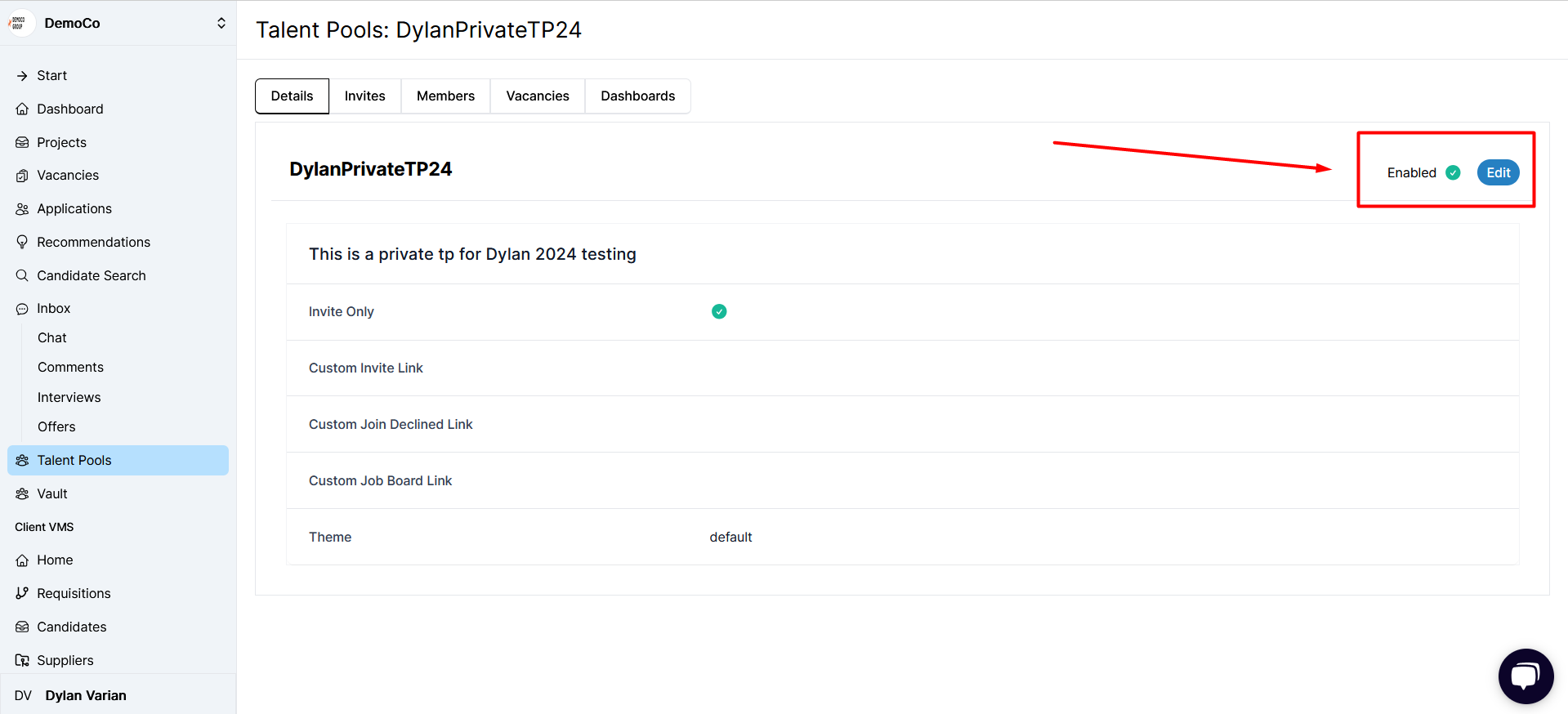Viewport: 1568px width, 714px height.
Task: Click the Applications people icon
Action: click(x=22, y=209)
